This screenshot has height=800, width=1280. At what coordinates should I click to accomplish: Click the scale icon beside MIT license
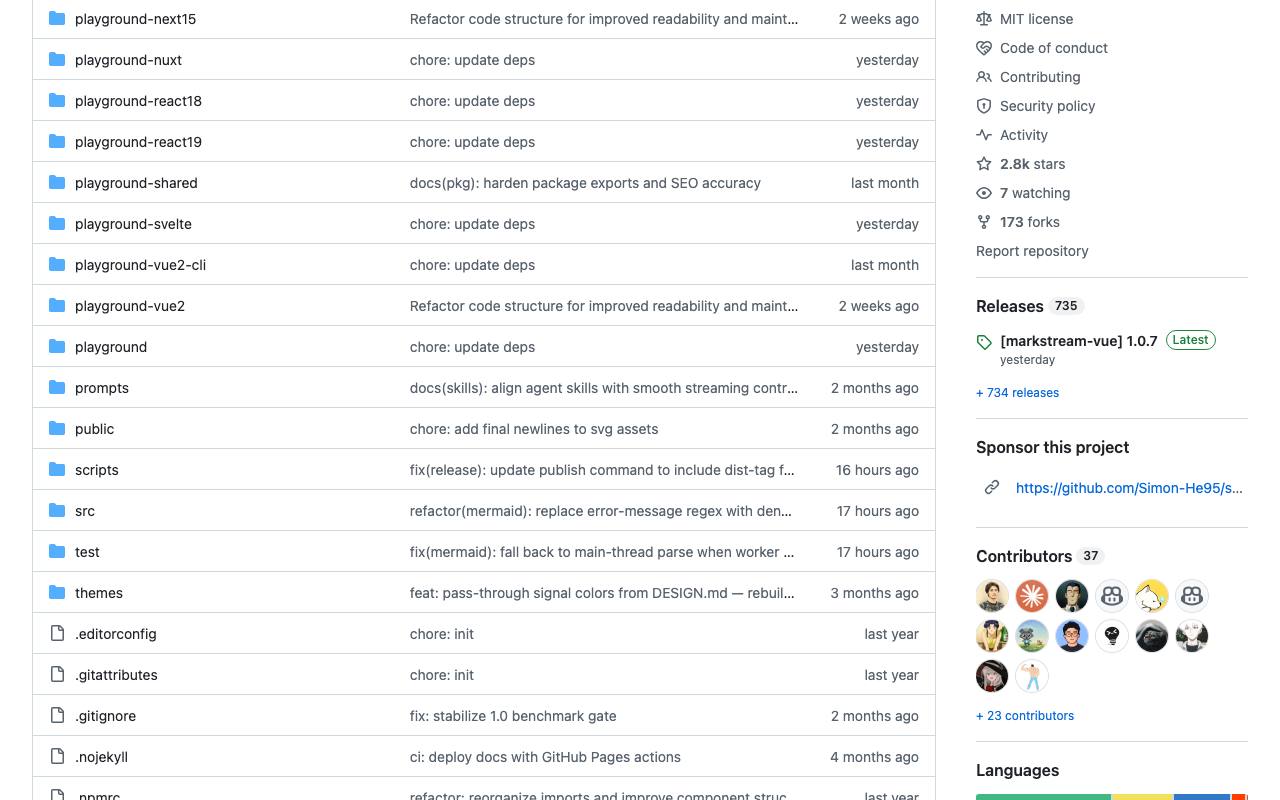click(984, 19)
